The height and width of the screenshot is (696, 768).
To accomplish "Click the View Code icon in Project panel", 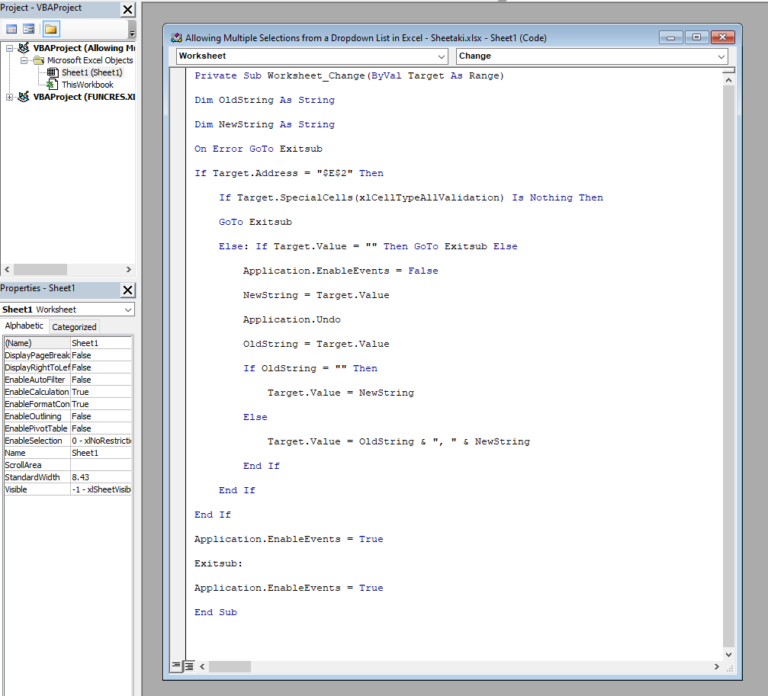I will [x=11, y=29].
